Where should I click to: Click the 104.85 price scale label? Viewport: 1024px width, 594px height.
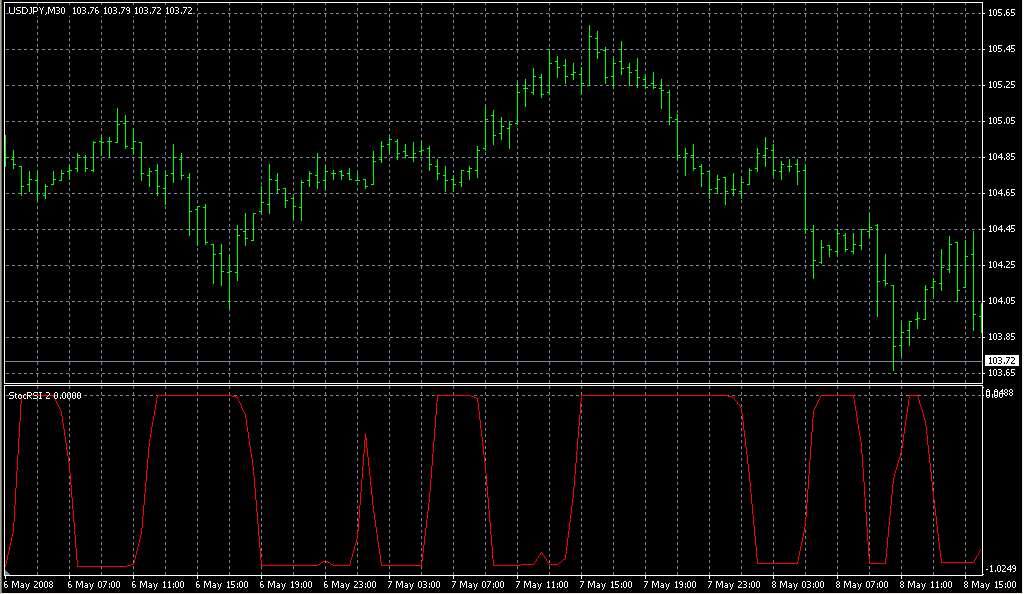[x=1001, y=157]
